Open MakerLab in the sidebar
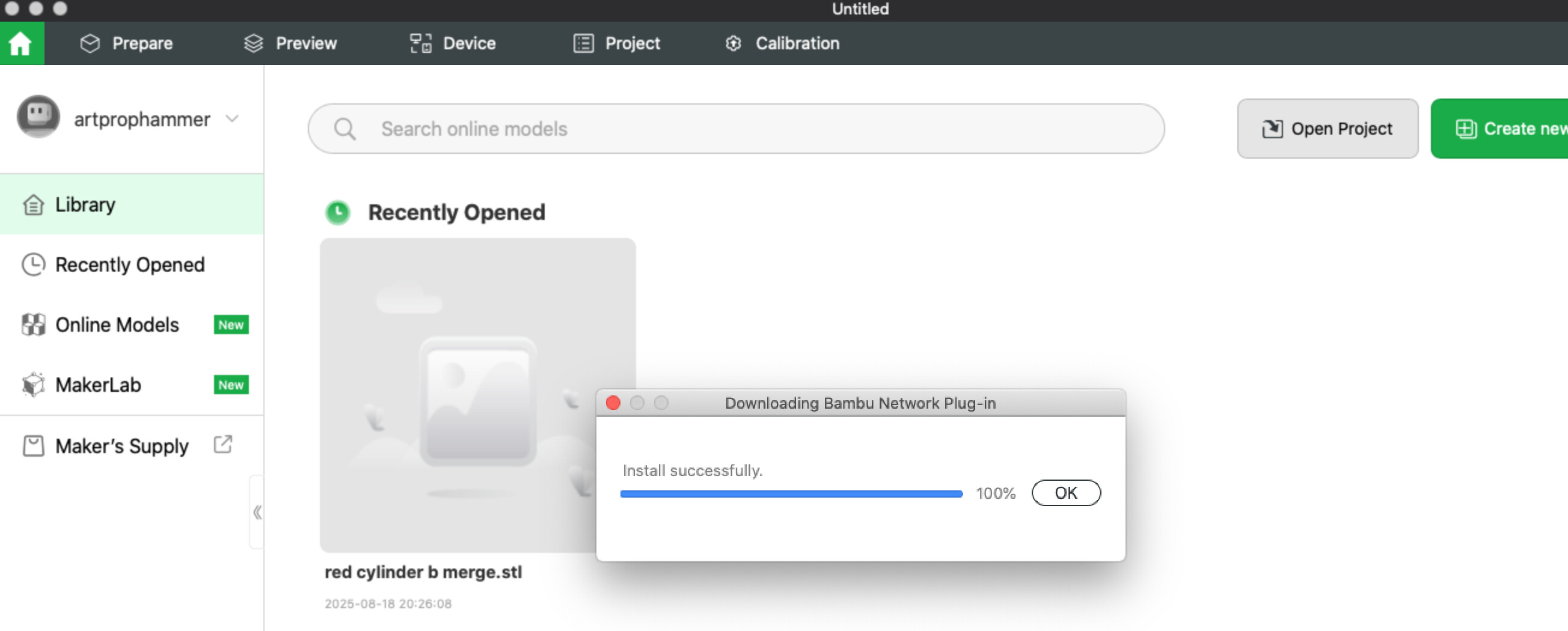The width and height of the screenshot is (1568, 631). 132,385
